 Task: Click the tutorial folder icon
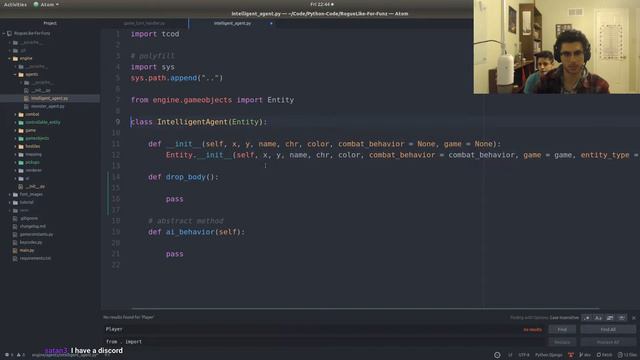coord(16,202)
